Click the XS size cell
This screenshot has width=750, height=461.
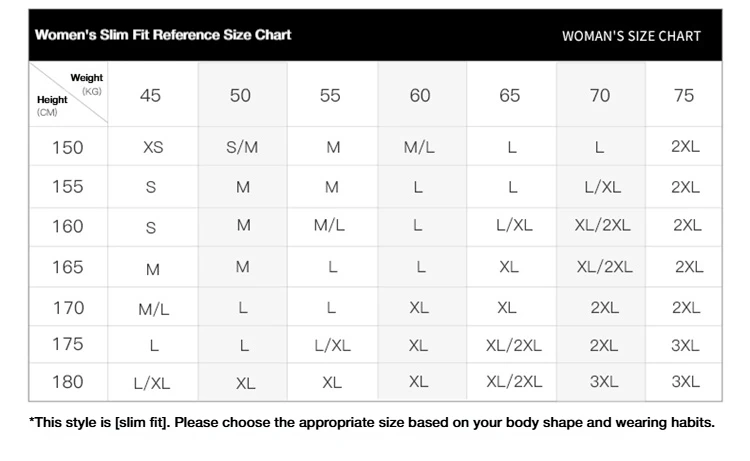coord(153,147)
